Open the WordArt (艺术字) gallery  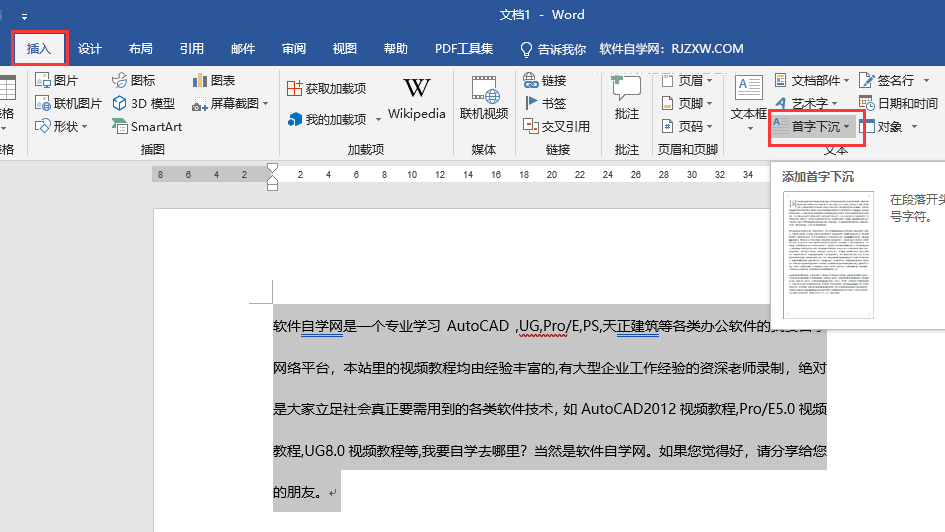806,103
